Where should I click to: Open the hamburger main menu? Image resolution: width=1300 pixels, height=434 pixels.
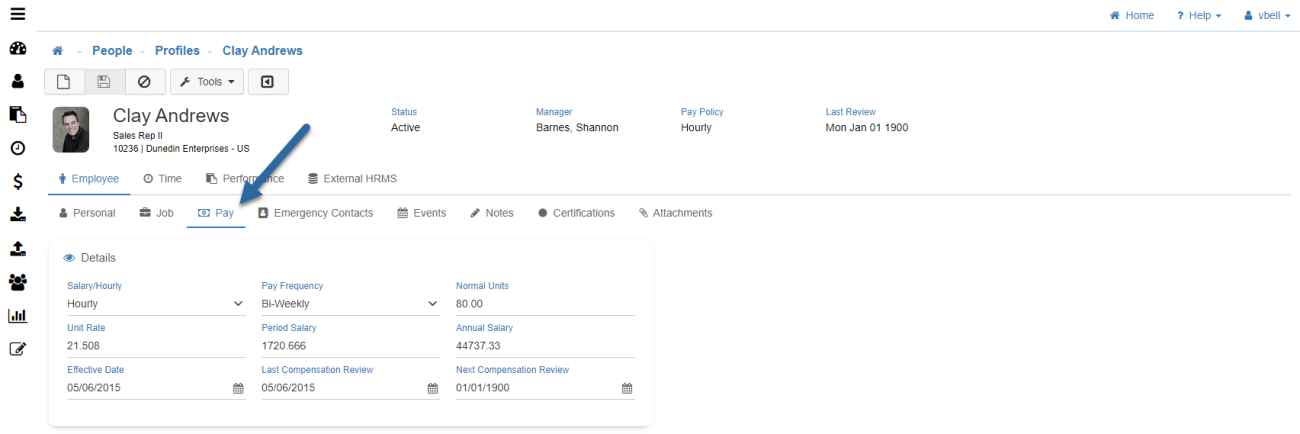tap(17, 15)
